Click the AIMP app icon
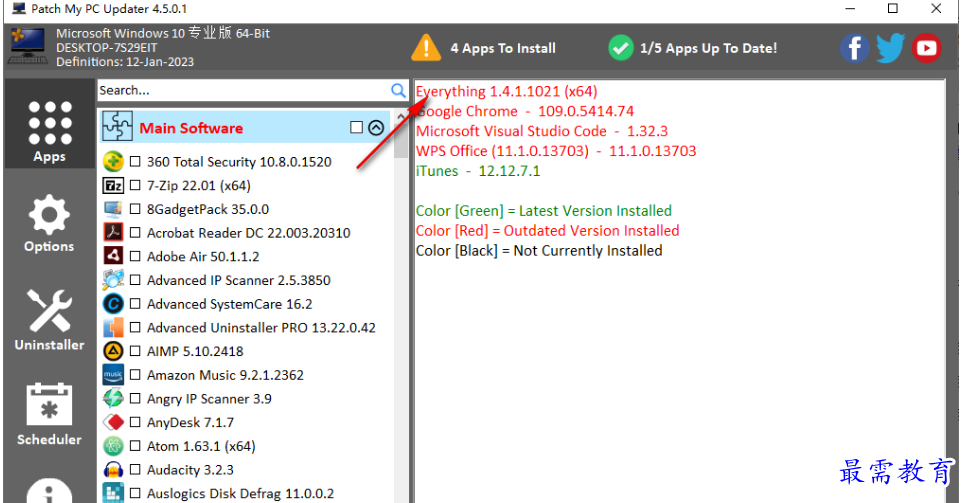The height and width of the screenshot is (503, 961). point(113,351)
